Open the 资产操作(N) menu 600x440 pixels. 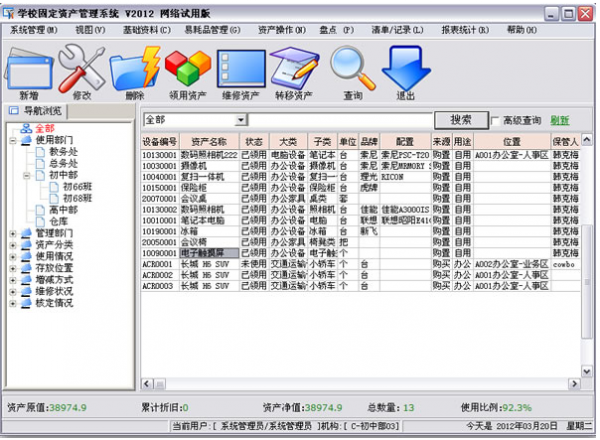tap(282, 30)
